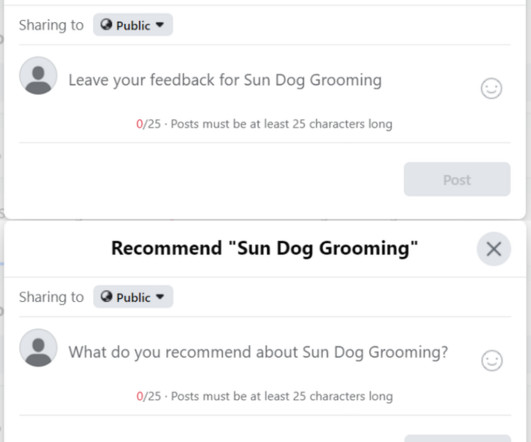Open the emoji picker in the feedback post
The image size is (531, 442).
click(491, 88)
